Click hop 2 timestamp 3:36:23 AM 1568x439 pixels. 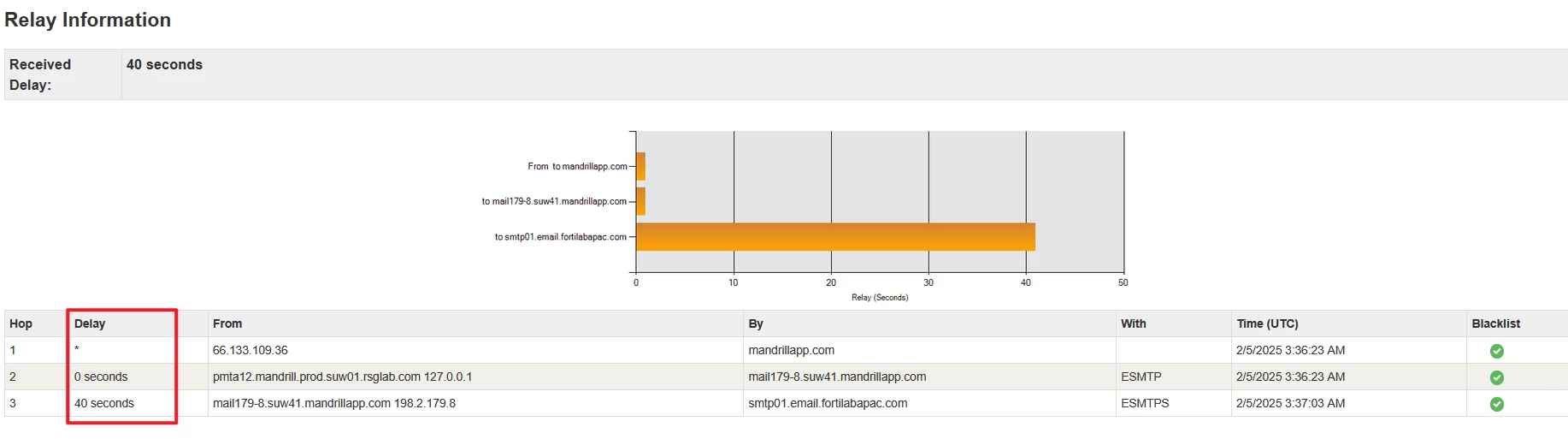[1291, 377]
